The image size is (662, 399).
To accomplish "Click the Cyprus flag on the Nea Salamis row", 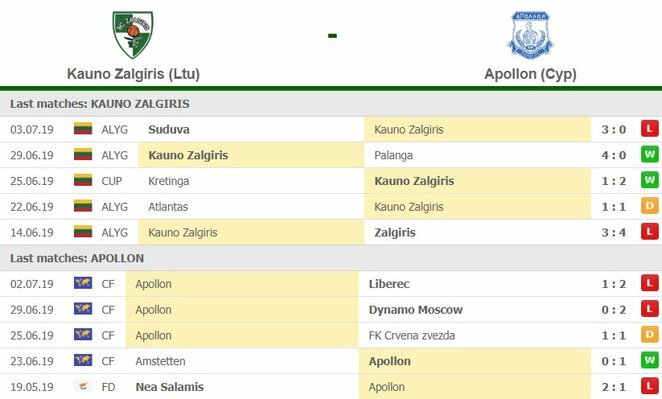I will click(x=83, y=386).
